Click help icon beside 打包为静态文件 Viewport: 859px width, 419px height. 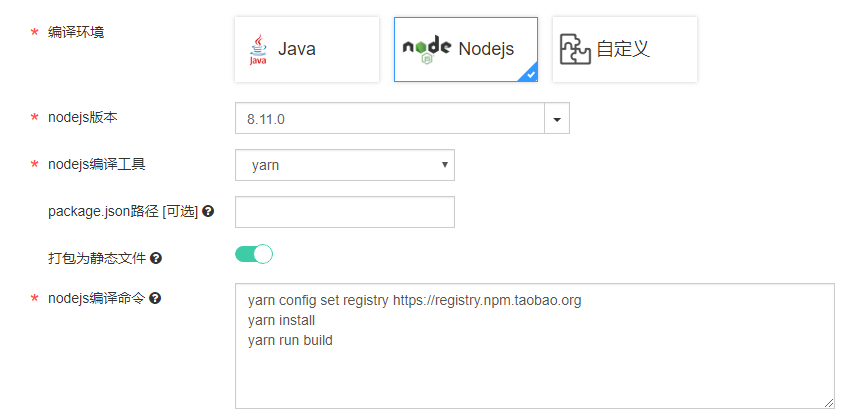click(156, 258)
